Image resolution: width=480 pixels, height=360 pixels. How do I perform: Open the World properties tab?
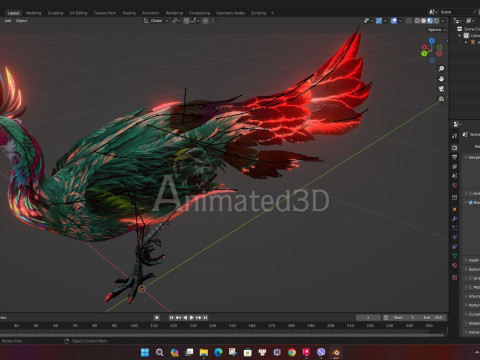tap(455, 185)
